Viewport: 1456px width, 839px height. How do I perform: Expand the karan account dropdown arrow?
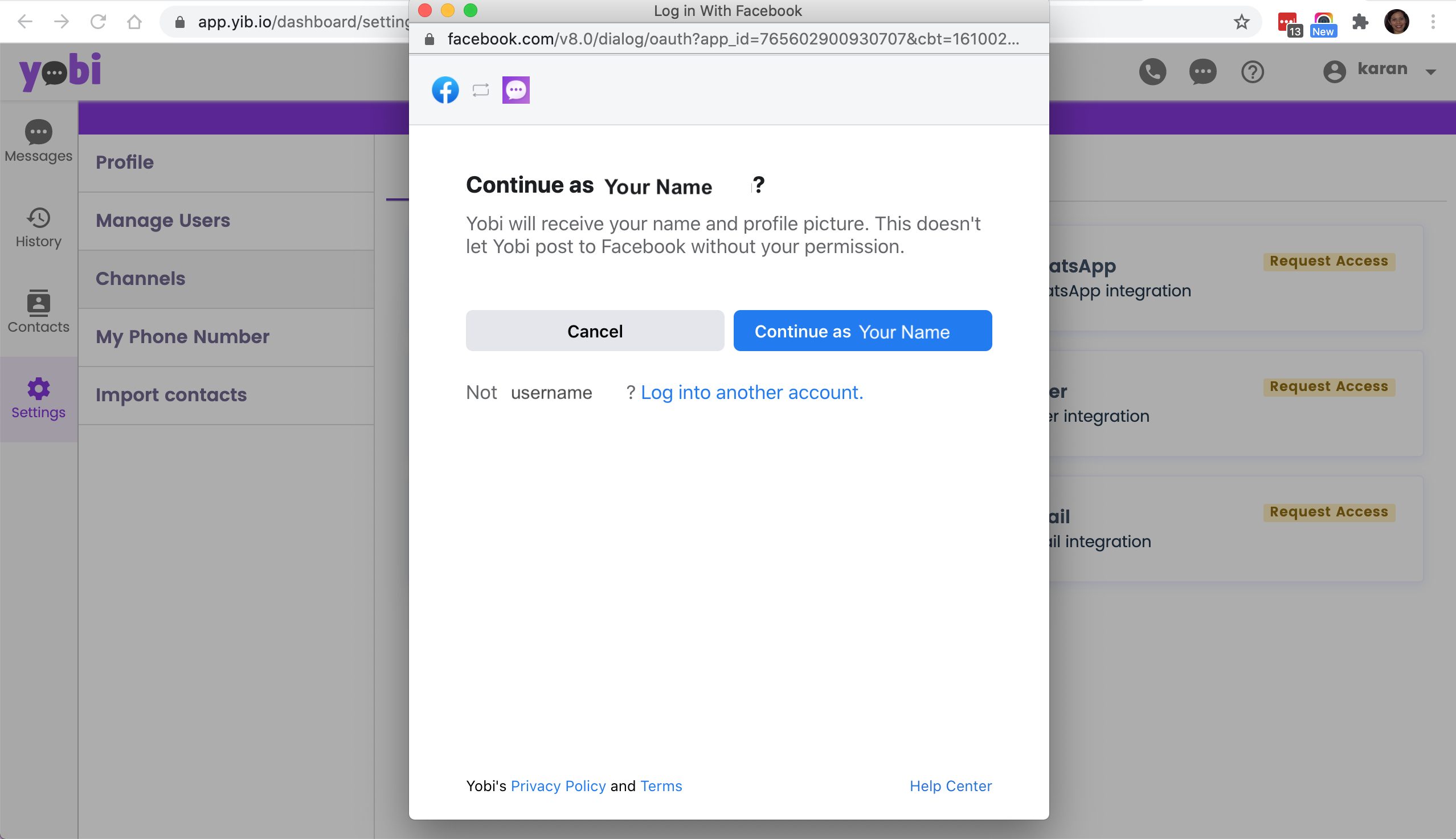coord(1431,72)
